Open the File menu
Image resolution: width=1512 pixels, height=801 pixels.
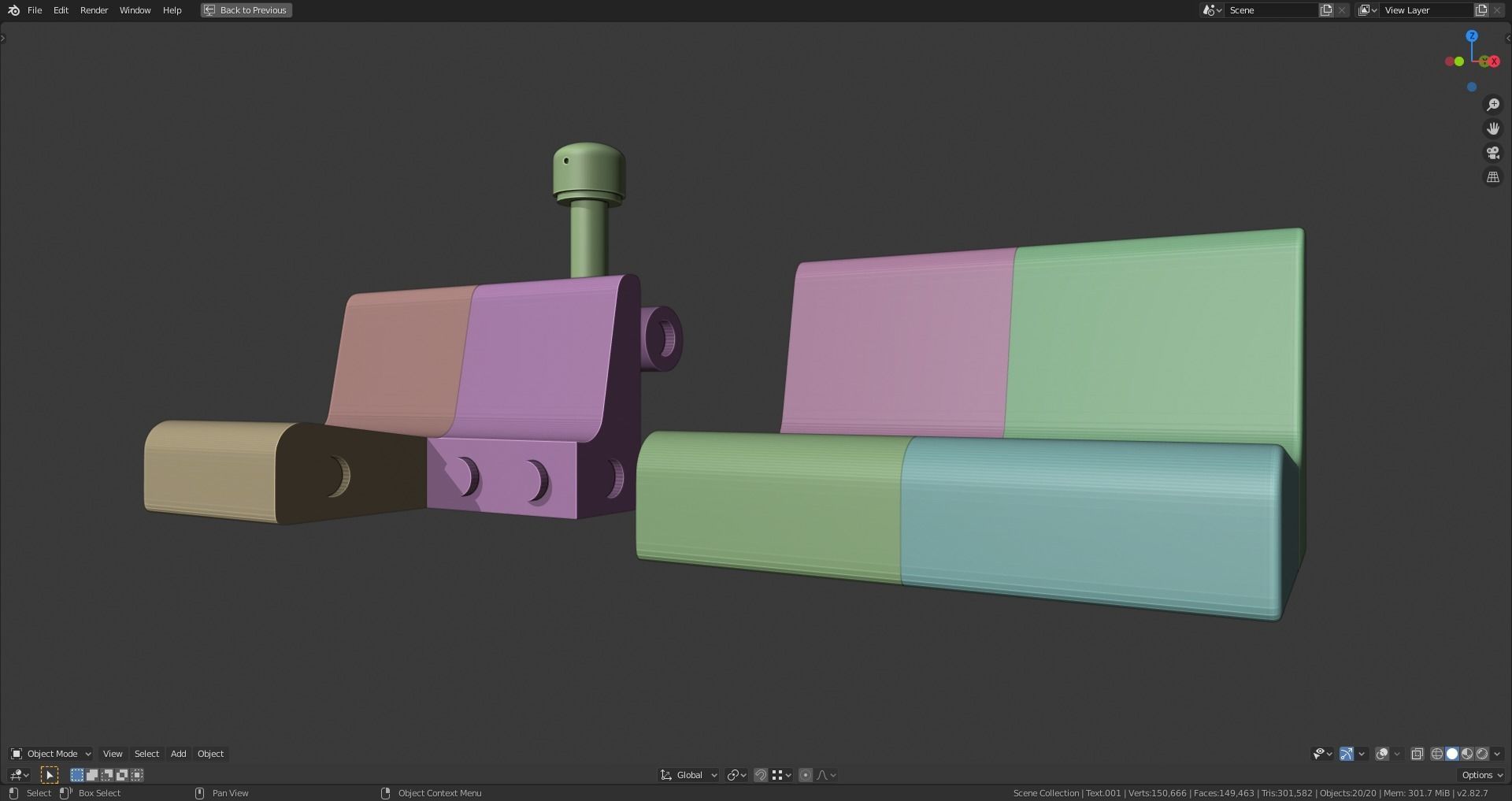click(x=35, y=10)
